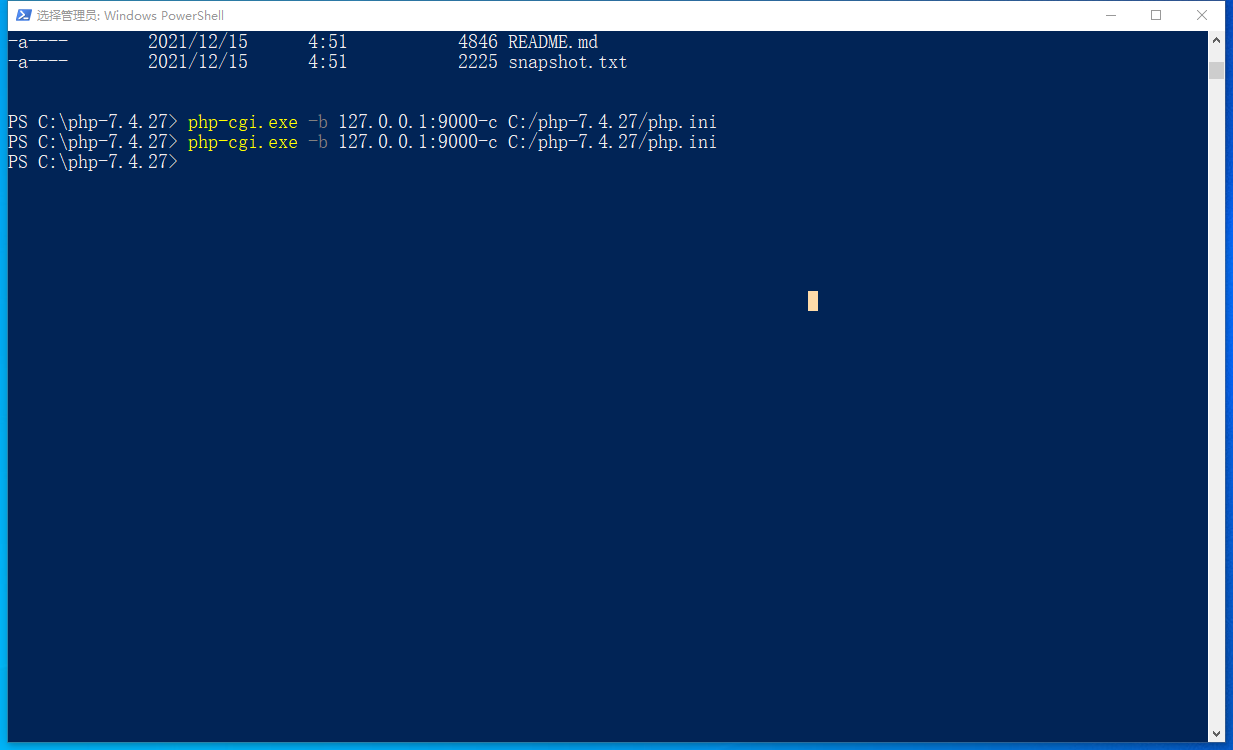Click php-cgi.exe in the second command line
Viewport: 1233px width, 750px height.
pos(243,142)
